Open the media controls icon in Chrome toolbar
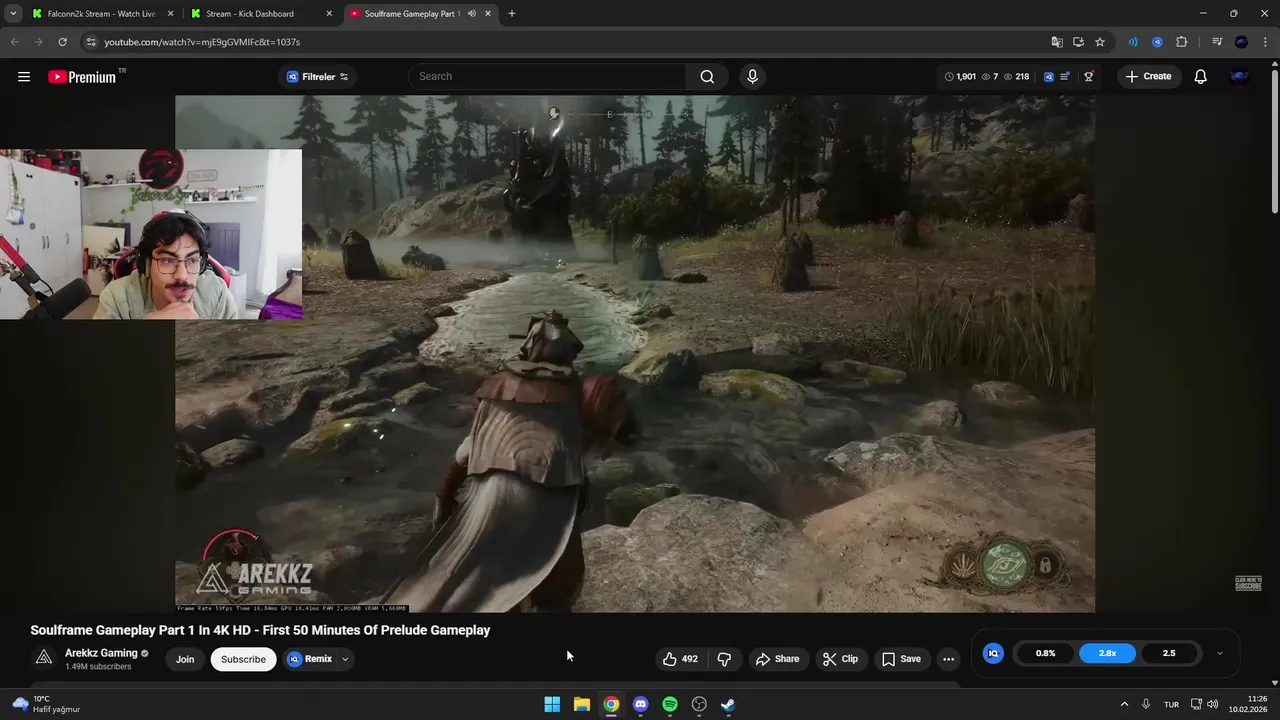This screenshot has width=1280, height=720. [1217, 42]
